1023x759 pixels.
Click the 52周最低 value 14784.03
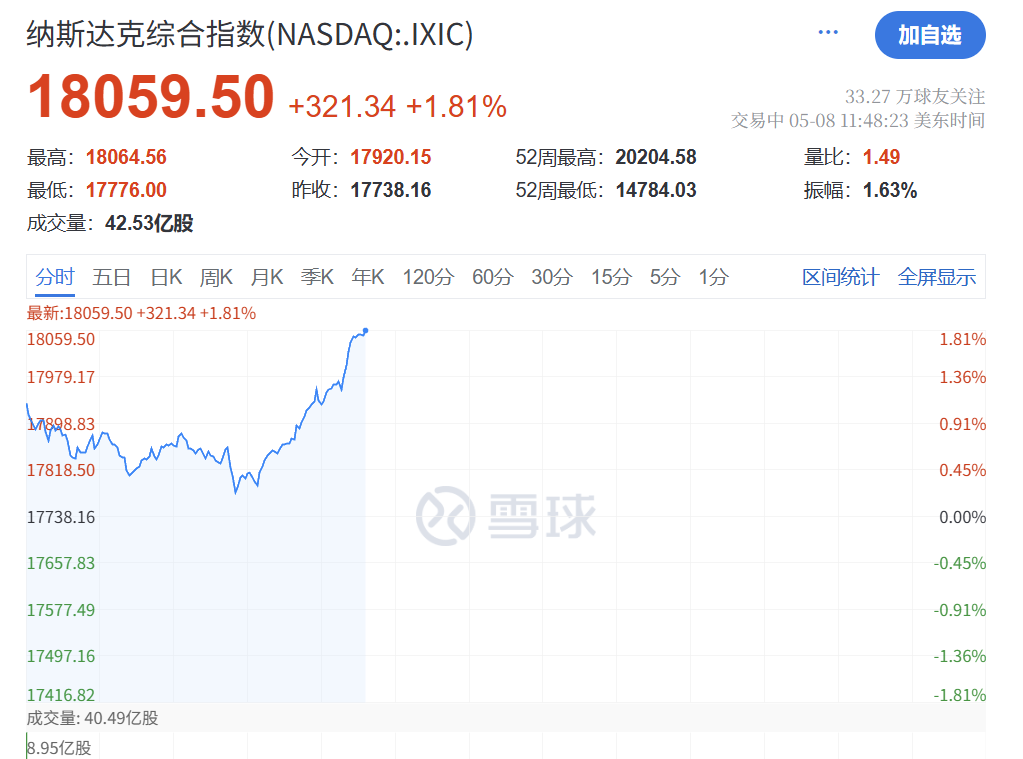point(656,190)
